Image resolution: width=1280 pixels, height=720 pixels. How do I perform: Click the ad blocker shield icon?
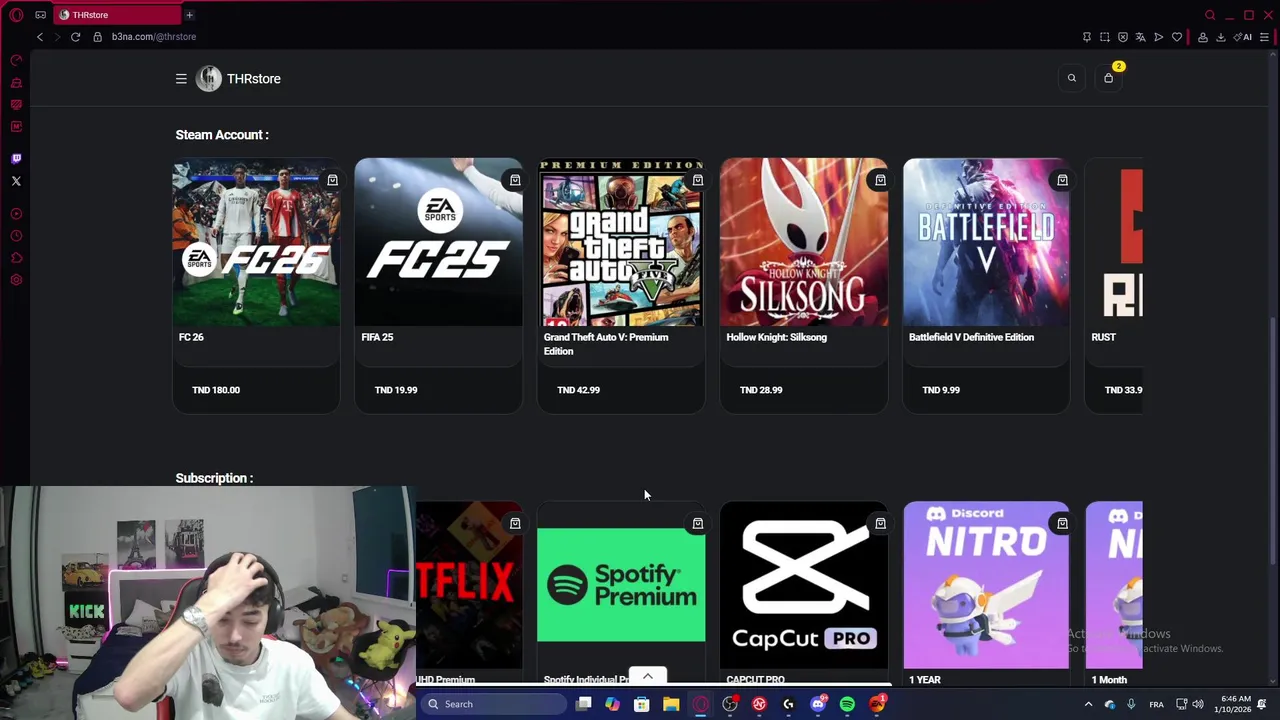(x=1123, y=37)
